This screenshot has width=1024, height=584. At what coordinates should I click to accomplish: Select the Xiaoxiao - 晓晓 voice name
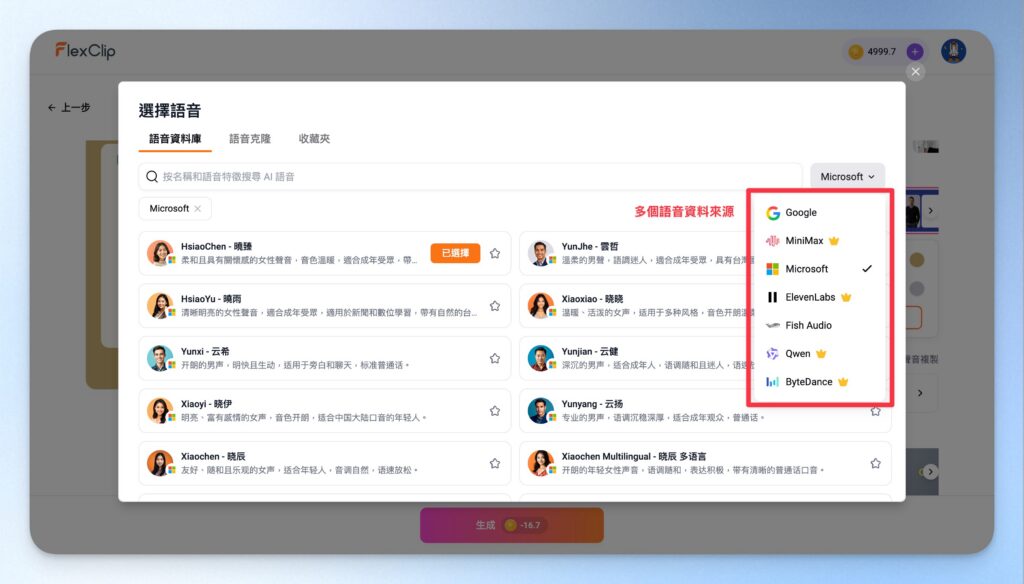point(592,299)
